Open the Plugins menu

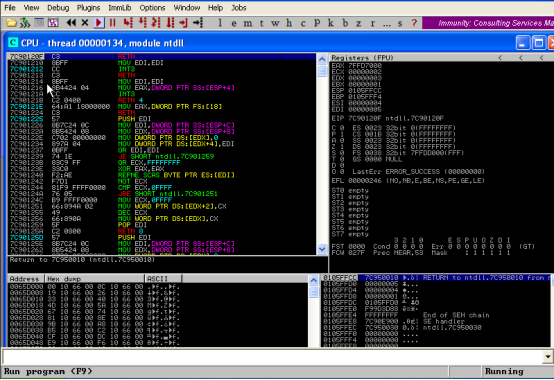coord(88,7)
